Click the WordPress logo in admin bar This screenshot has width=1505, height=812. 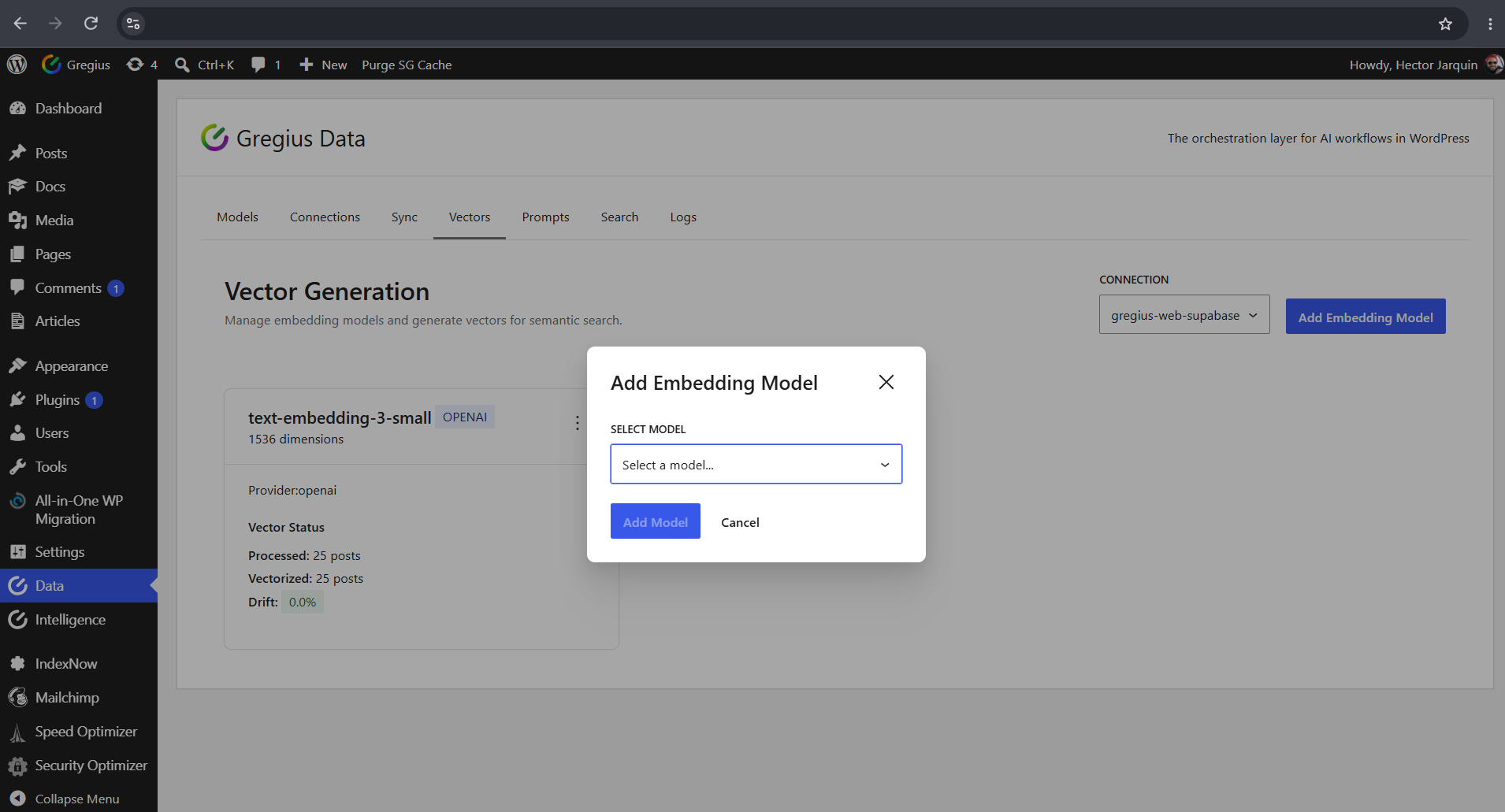point(17,65)
